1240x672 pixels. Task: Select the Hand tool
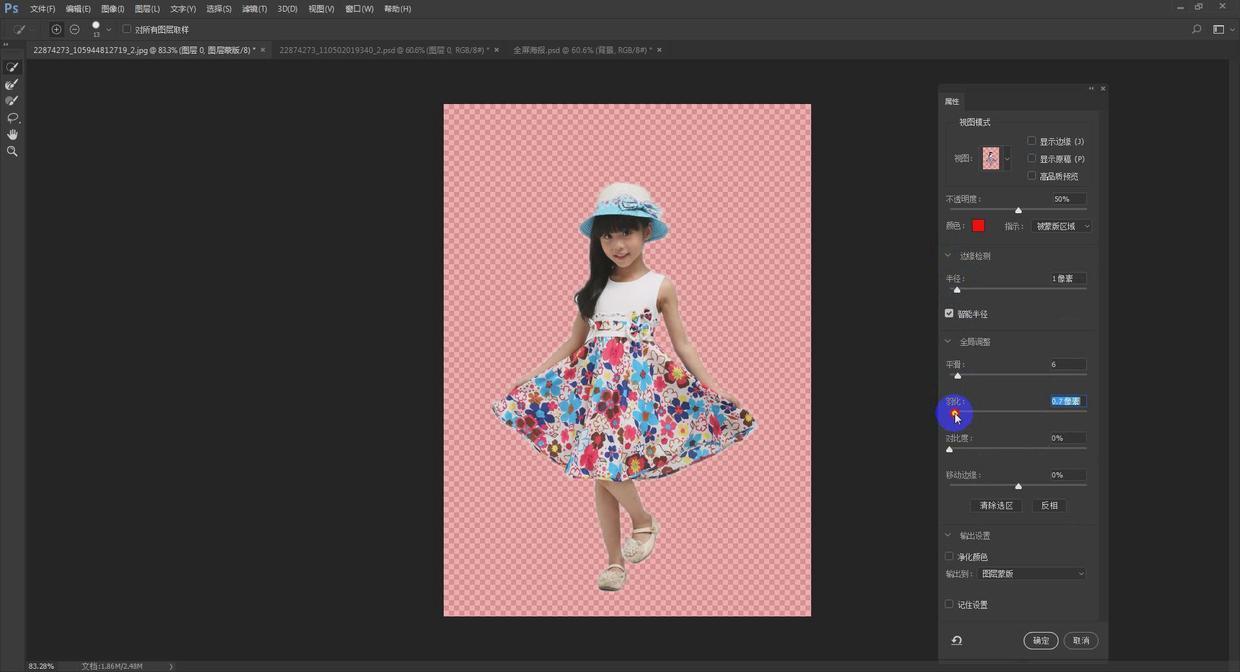pyautogui.click(x=12, y=134)
